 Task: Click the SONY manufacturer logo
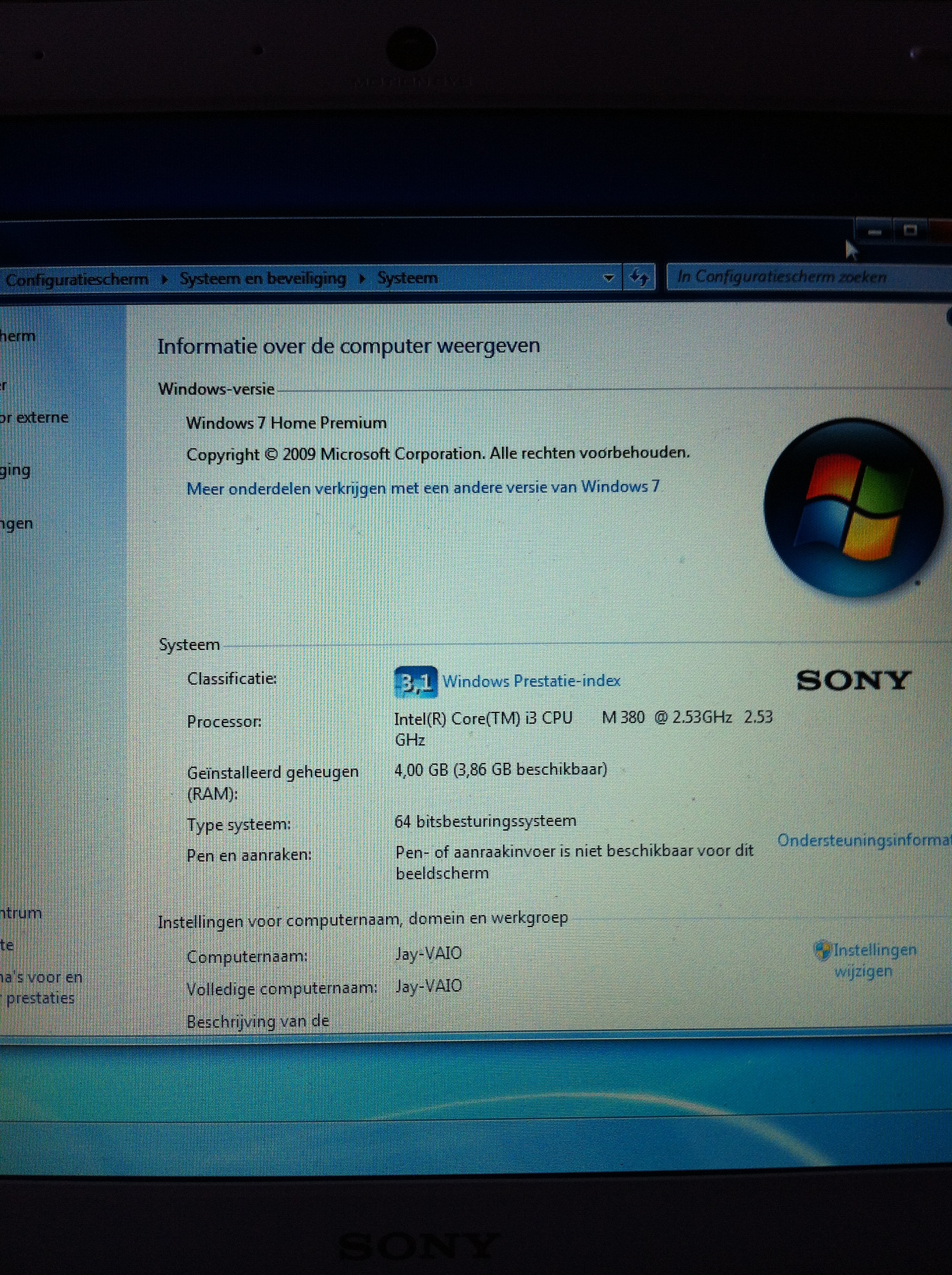tap(854, 681)
